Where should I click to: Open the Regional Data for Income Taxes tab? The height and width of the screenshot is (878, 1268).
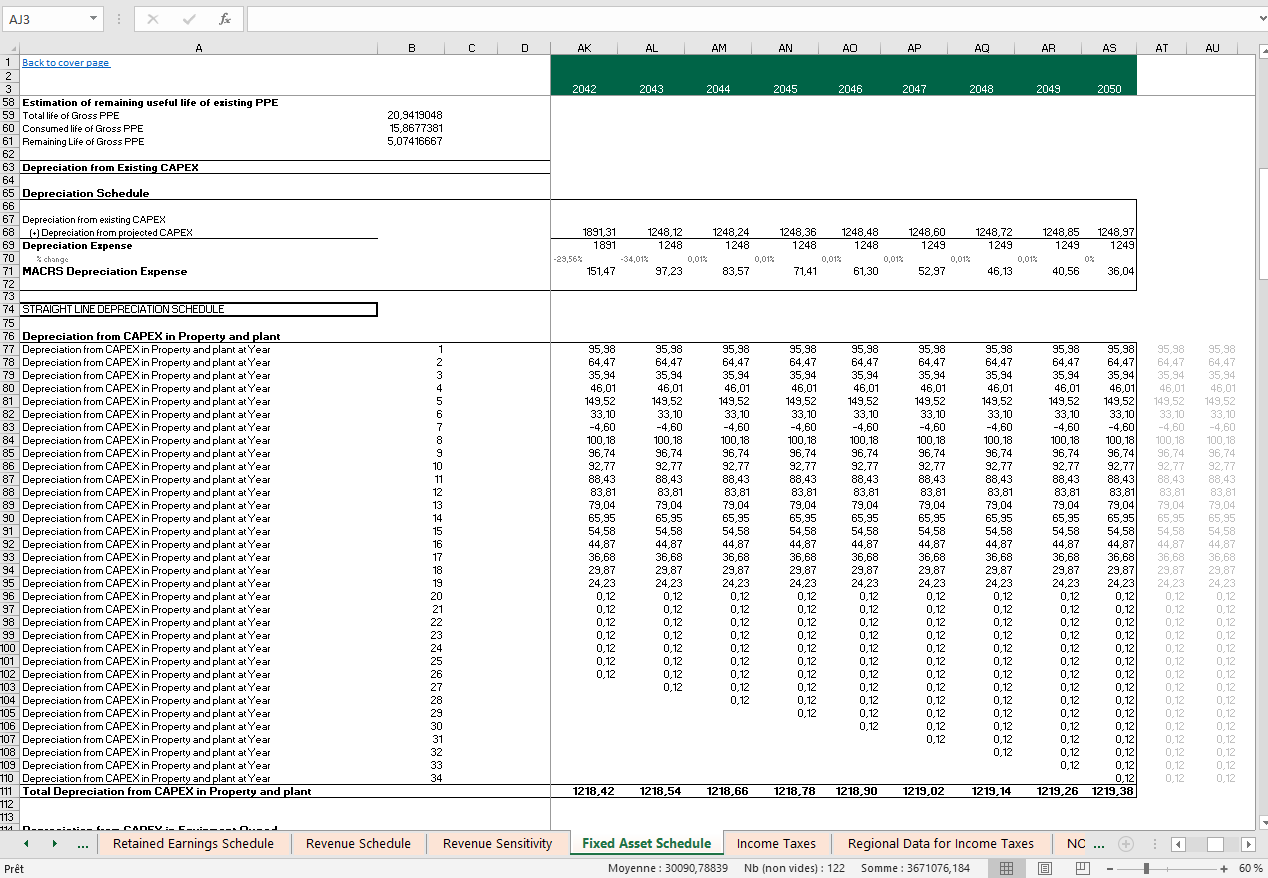941,844
